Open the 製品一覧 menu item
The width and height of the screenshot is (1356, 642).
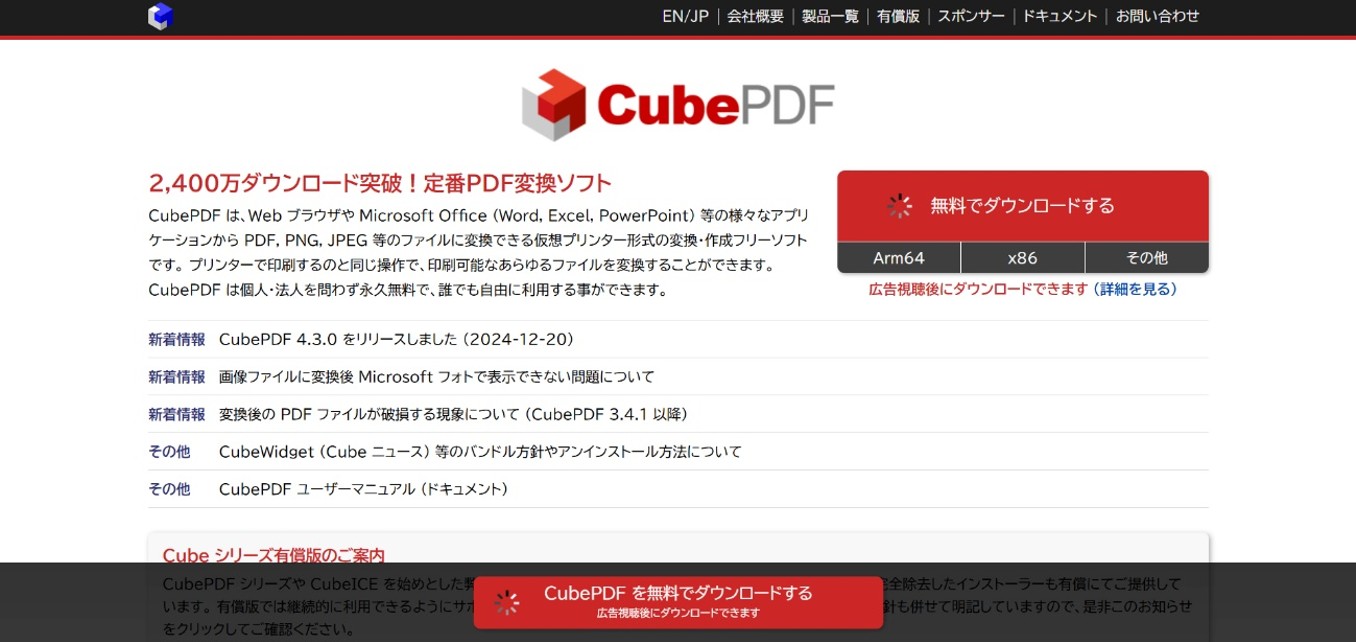[829, 16]
